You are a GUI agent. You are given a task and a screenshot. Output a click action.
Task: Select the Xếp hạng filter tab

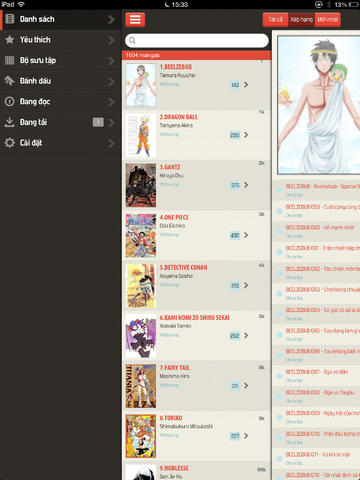(x=301, y=19)
